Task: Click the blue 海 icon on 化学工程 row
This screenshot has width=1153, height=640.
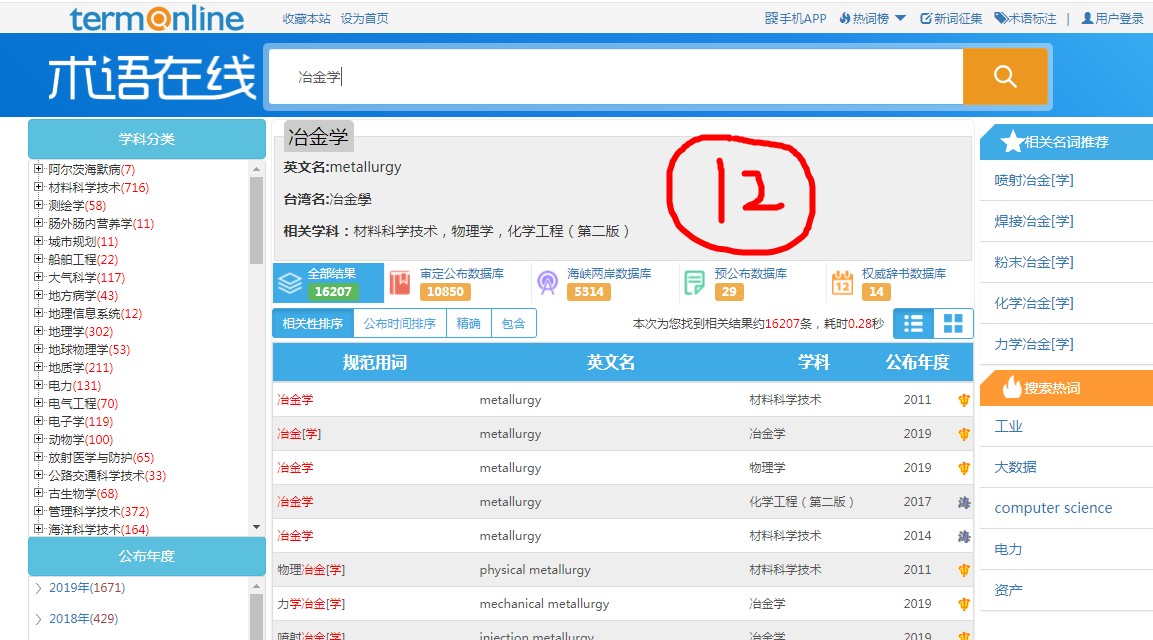Action: [x=962, y=501]
